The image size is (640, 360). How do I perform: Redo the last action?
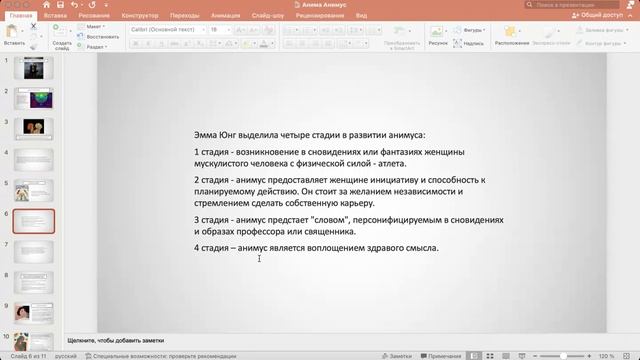tap(92, 5)
